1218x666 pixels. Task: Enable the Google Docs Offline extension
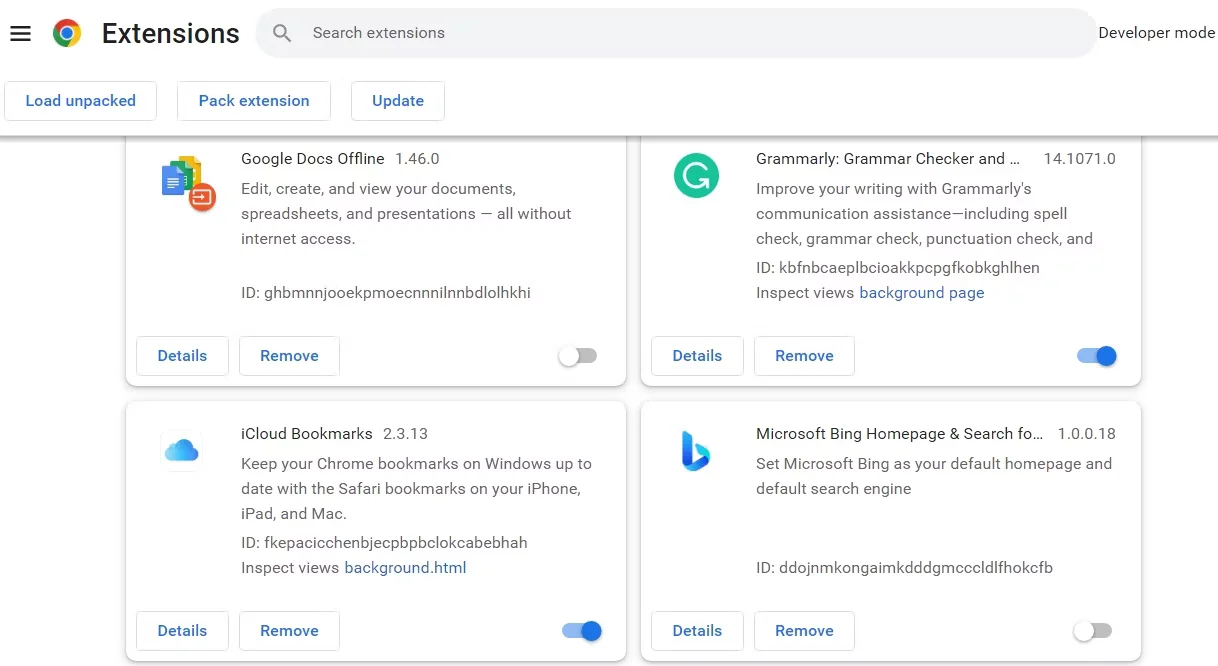578,356
